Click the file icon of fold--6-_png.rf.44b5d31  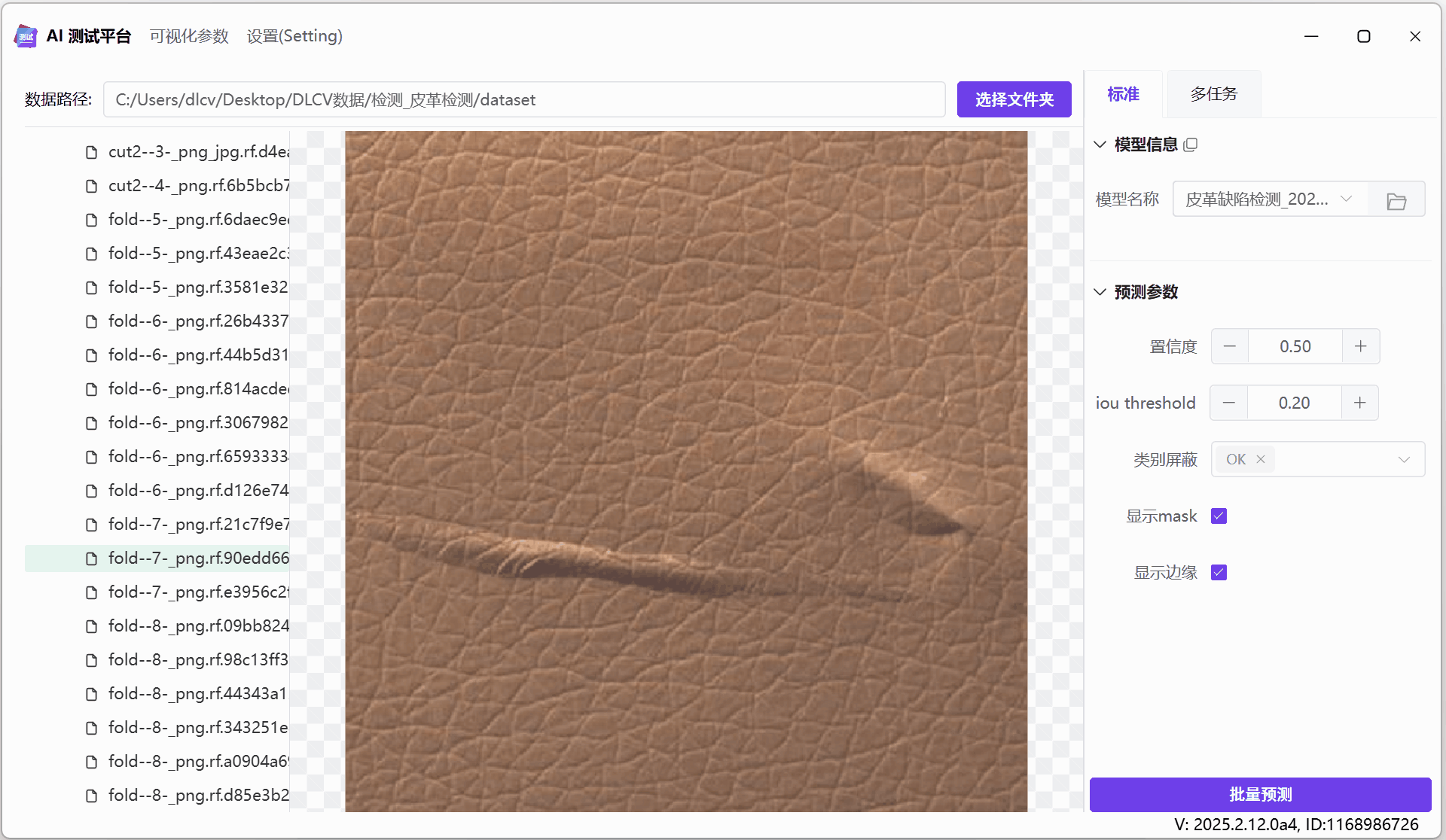(92, 355)
